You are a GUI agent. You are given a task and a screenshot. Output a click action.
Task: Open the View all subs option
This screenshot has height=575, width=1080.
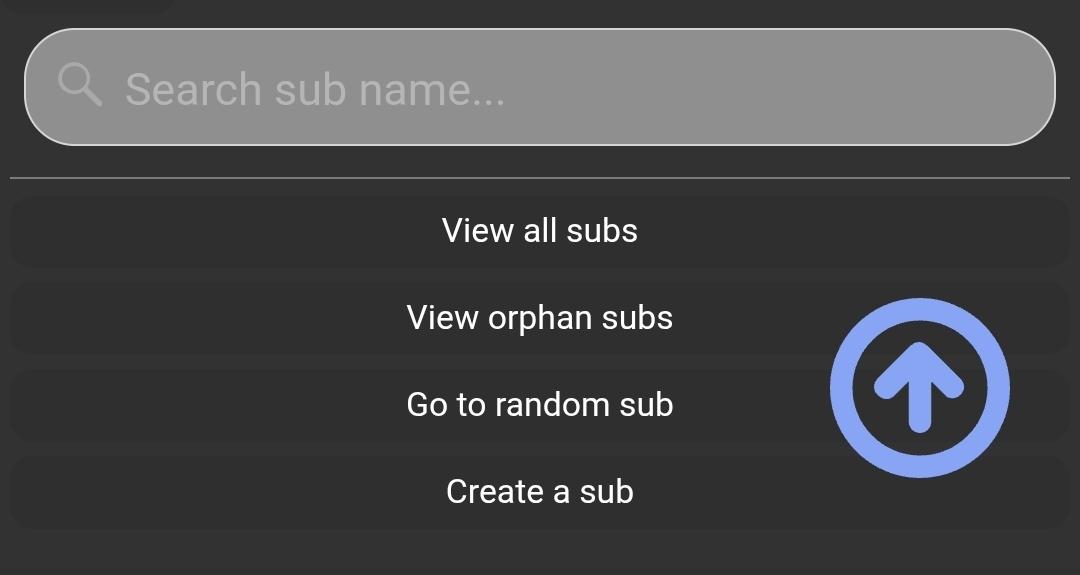point(540,231)
